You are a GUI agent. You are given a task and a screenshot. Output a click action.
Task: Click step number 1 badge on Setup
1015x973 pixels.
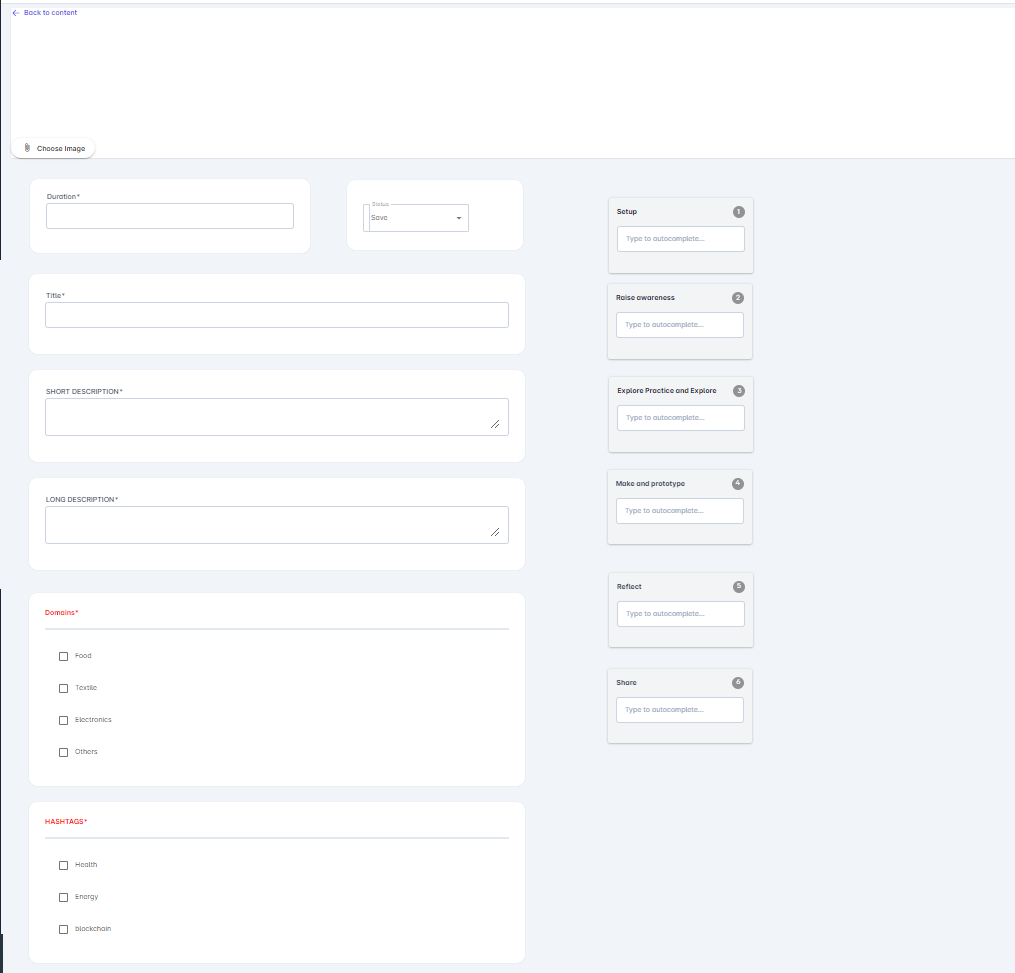(x=738, y=212)
